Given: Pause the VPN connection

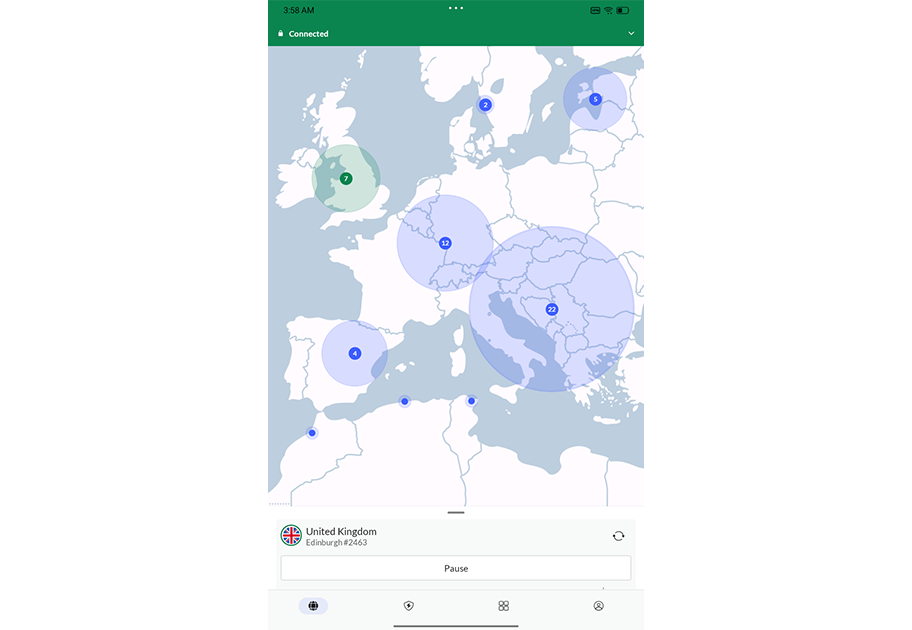Looking at the screenshot, I should point(456,568).
